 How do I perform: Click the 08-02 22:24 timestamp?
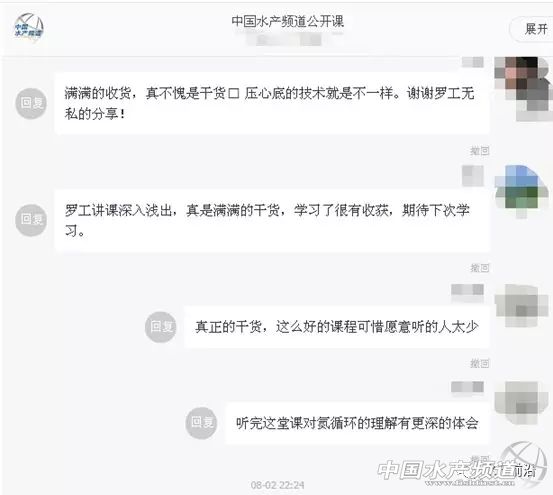point(278,485)
